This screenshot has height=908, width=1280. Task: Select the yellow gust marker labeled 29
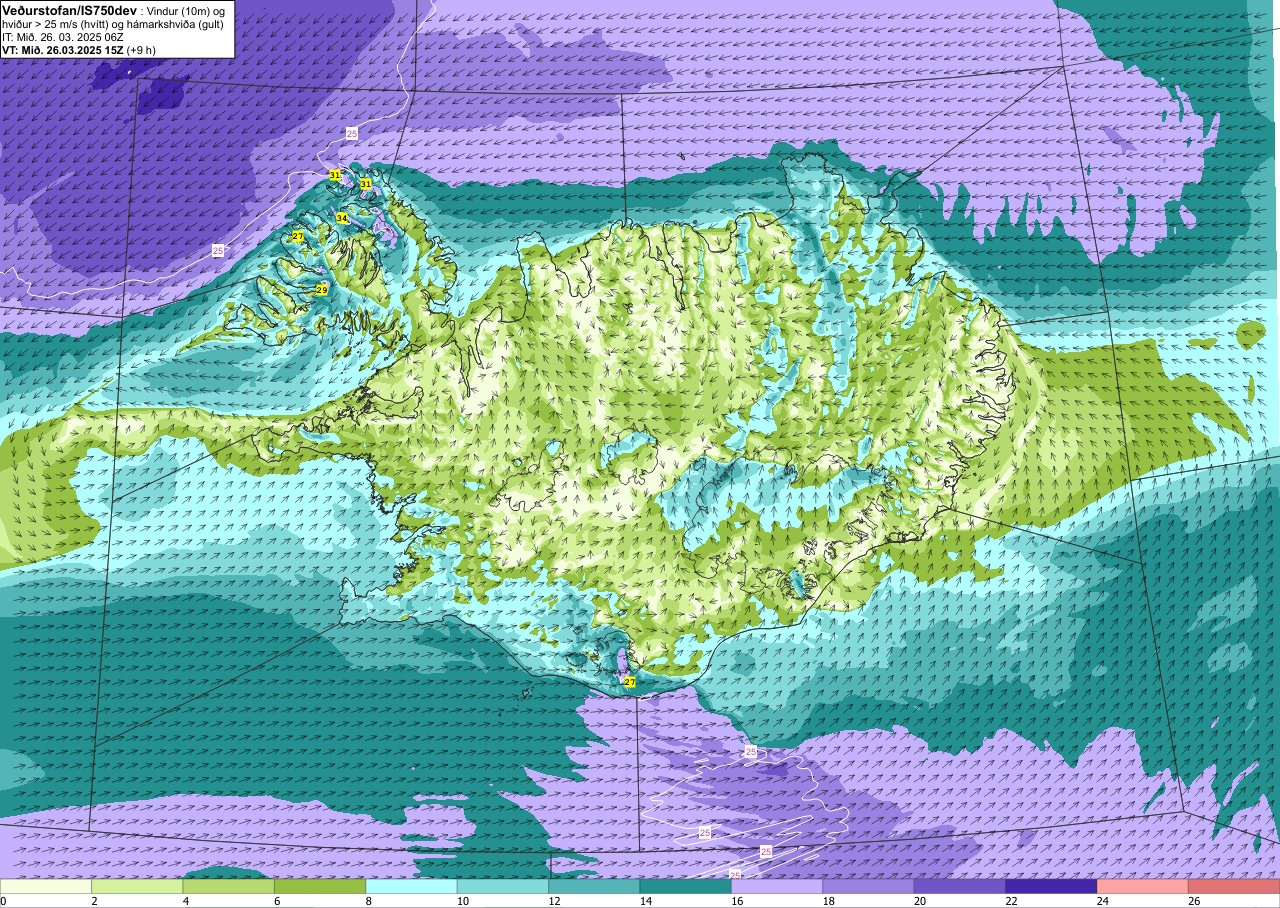pyautogui.click(x=322, y=290)
